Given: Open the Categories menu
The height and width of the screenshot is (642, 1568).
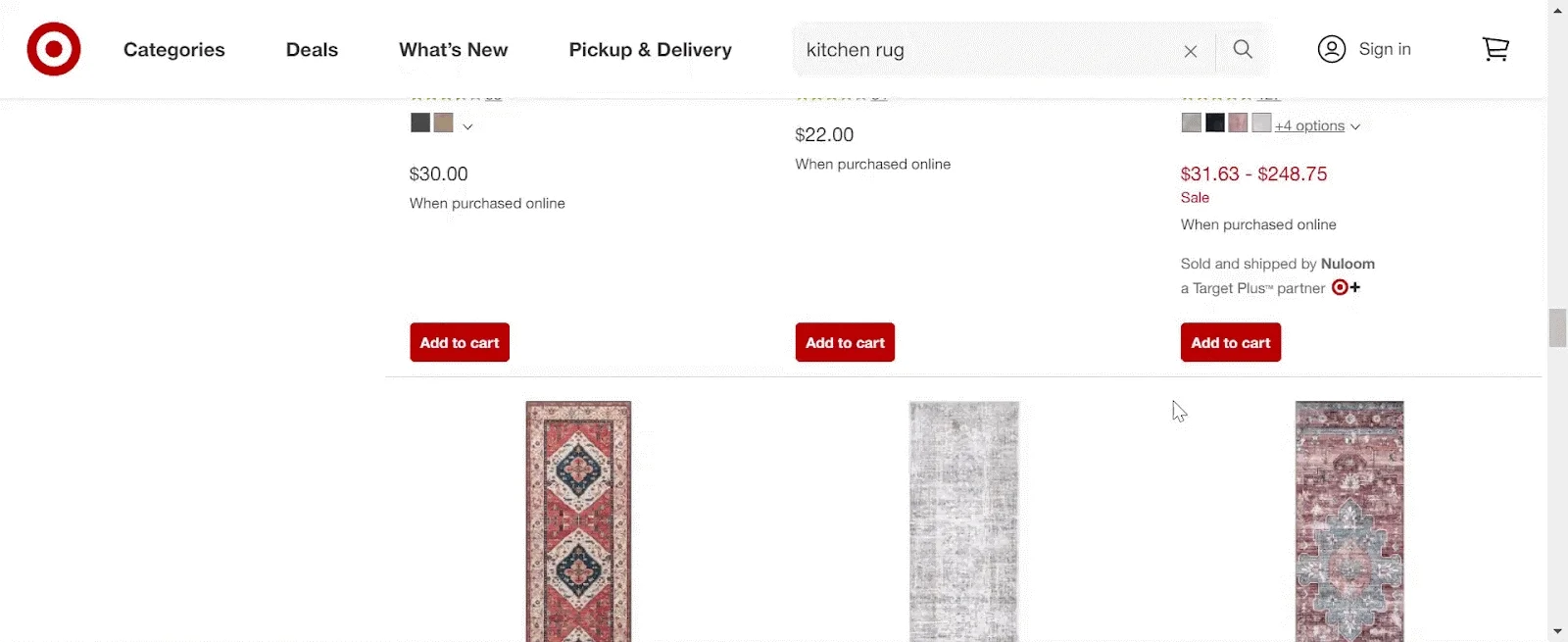Looking at the screenshot, I should point(173,50).
